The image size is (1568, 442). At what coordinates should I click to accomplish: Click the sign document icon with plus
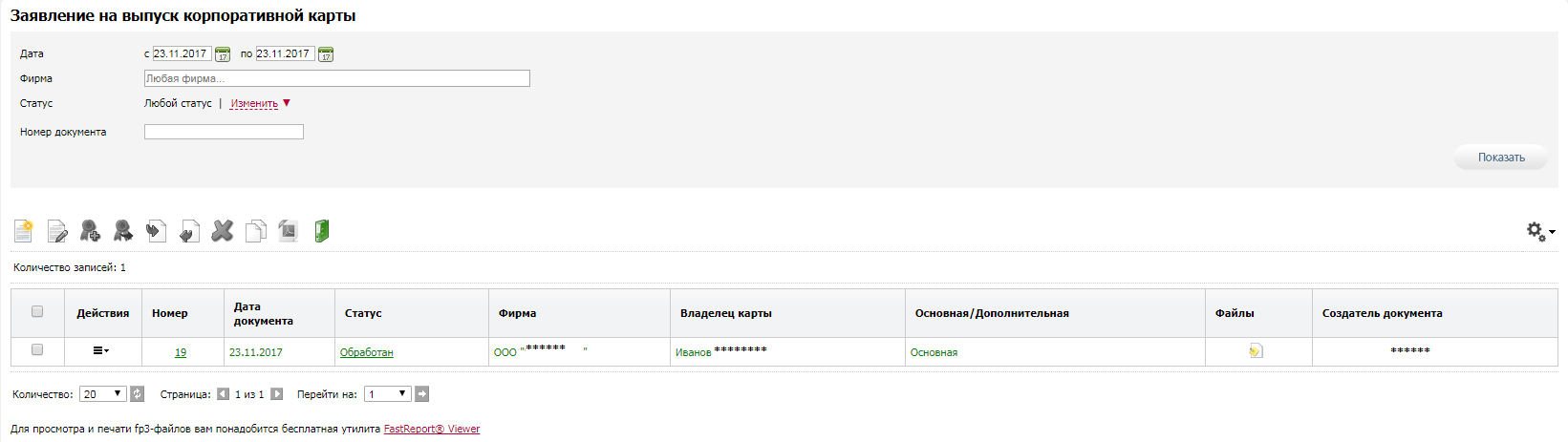(90, 230)
